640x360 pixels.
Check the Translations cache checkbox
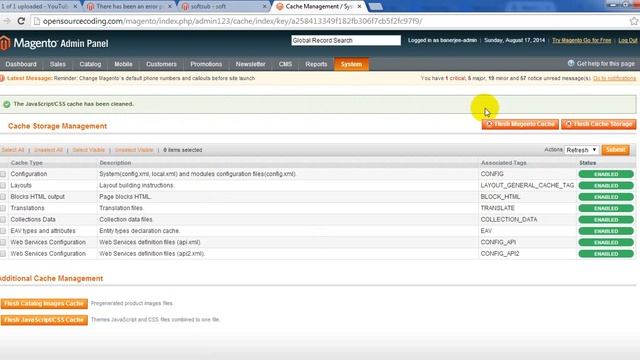3,208
